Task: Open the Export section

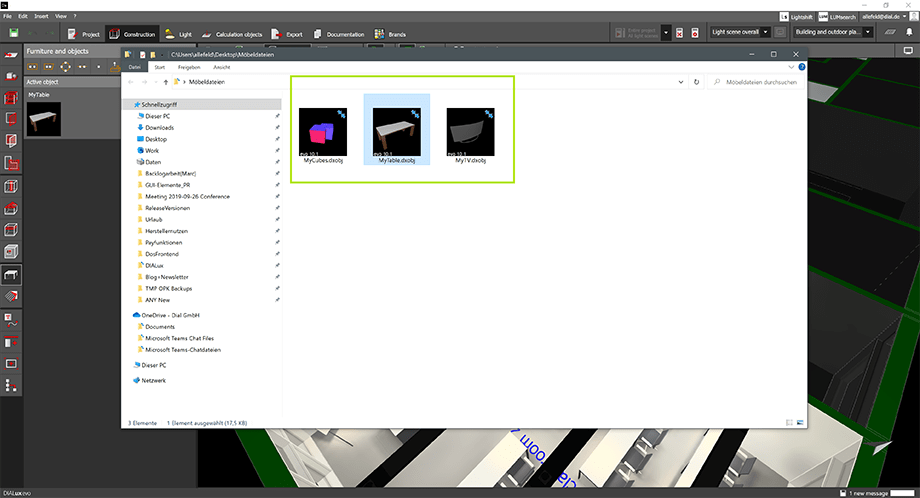Action: (286, 34)
